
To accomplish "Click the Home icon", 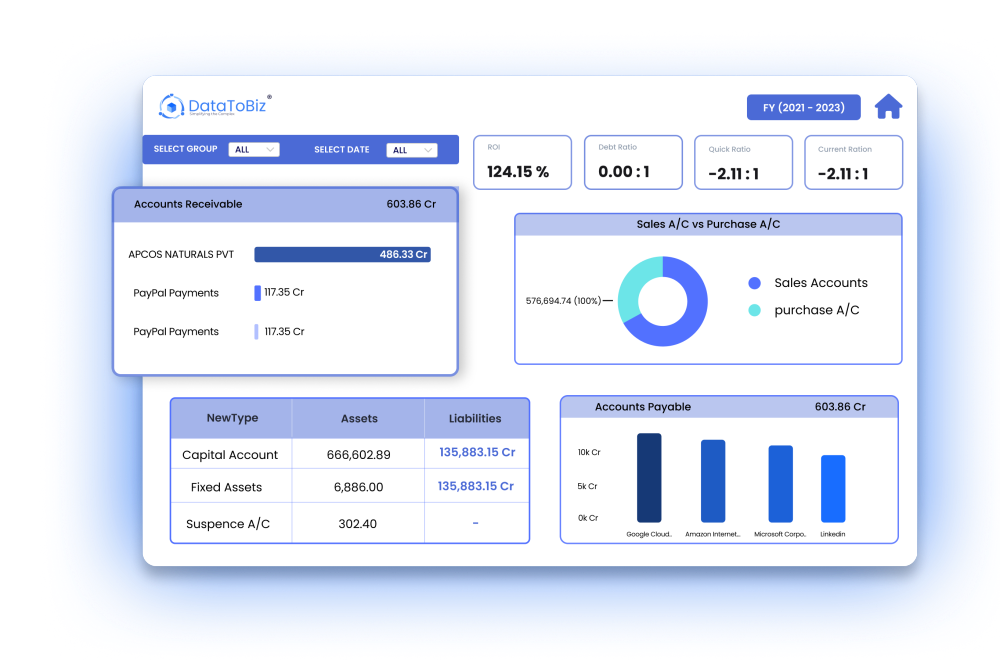I will [888, 107].
